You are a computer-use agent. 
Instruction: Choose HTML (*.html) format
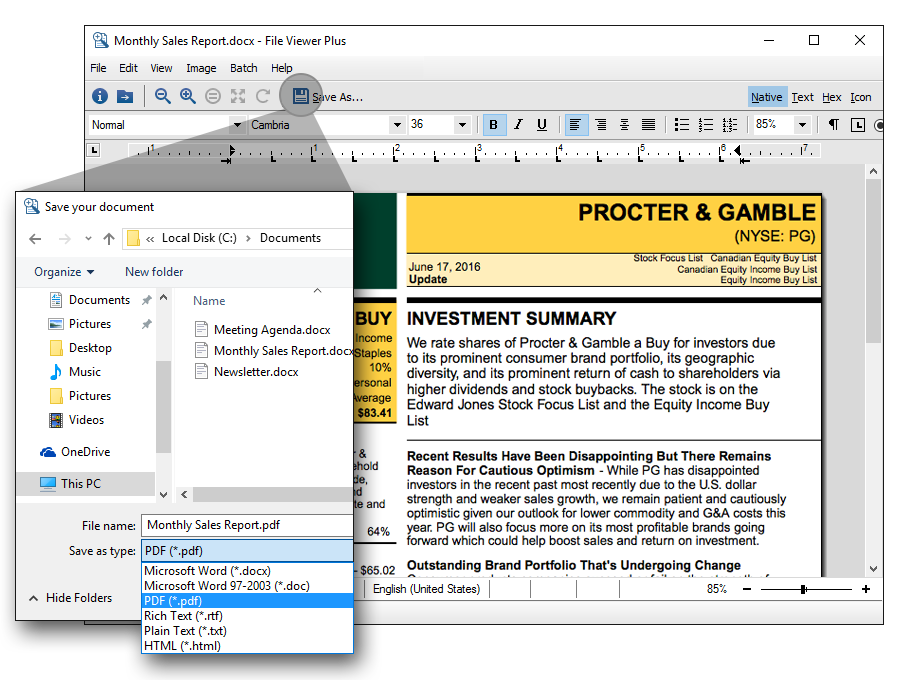(247, 646)
